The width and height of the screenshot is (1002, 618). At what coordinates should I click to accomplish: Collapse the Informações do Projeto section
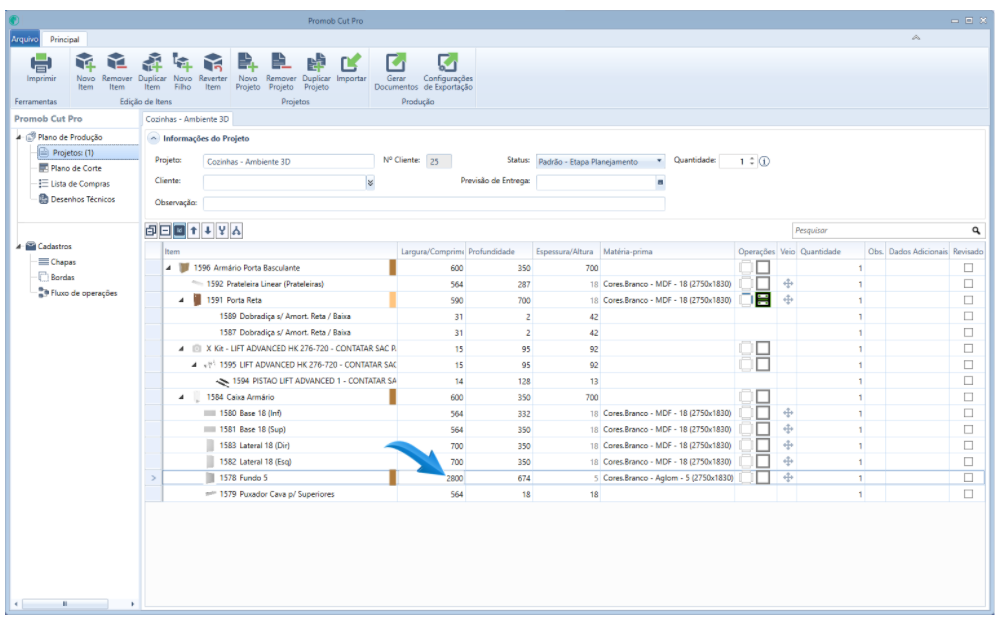click(153, 138)
